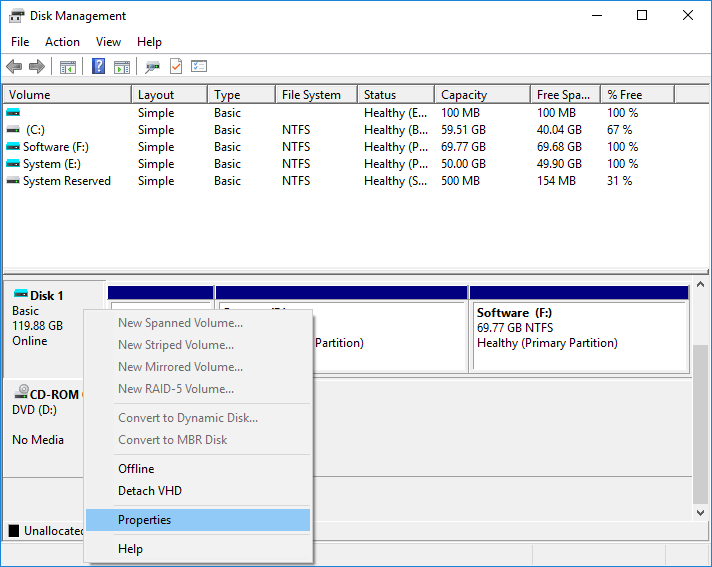Click the Forward arrow toolbar icon
Screen dimensions: 712x567
pos(37,67)
